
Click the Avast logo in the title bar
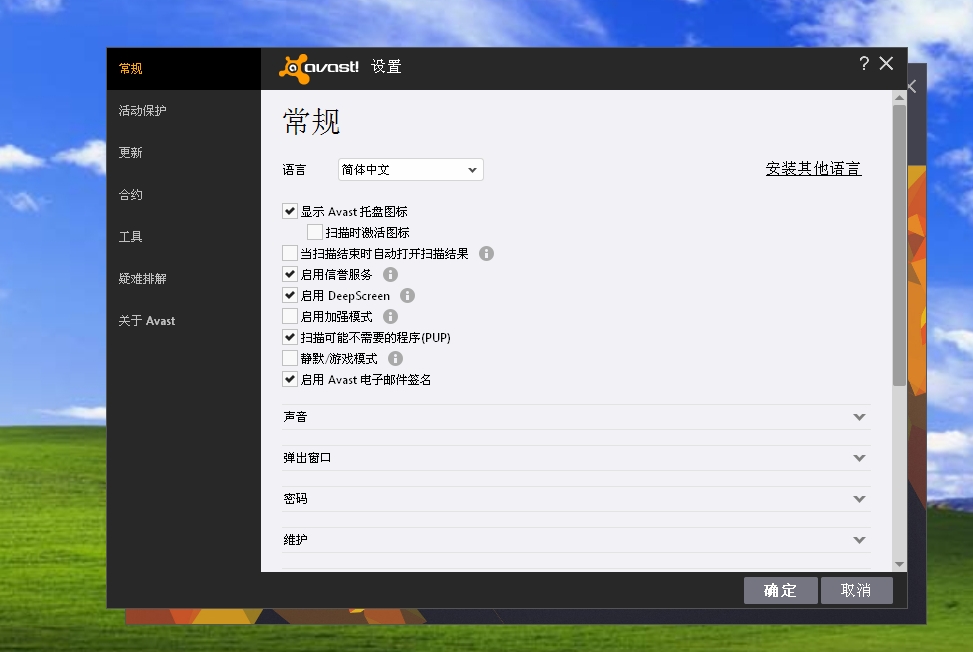click(318, 67)
